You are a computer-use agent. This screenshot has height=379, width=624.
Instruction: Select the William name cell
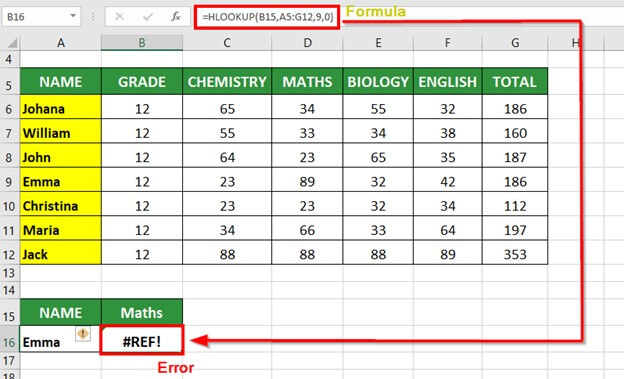60,131
